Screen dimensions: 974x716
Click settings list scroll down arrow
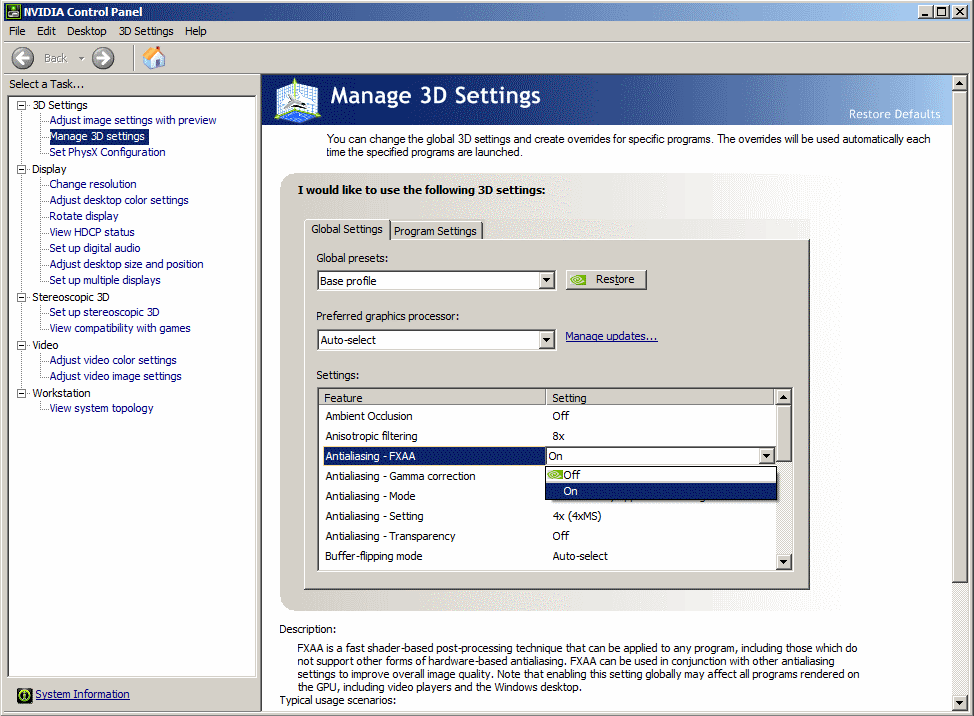(784, 562)
